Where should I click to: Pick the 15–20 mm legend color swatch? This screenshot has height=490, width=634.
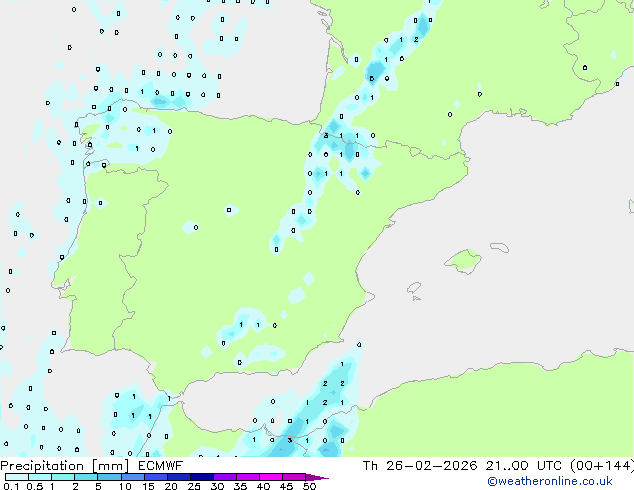click(156, 477)
